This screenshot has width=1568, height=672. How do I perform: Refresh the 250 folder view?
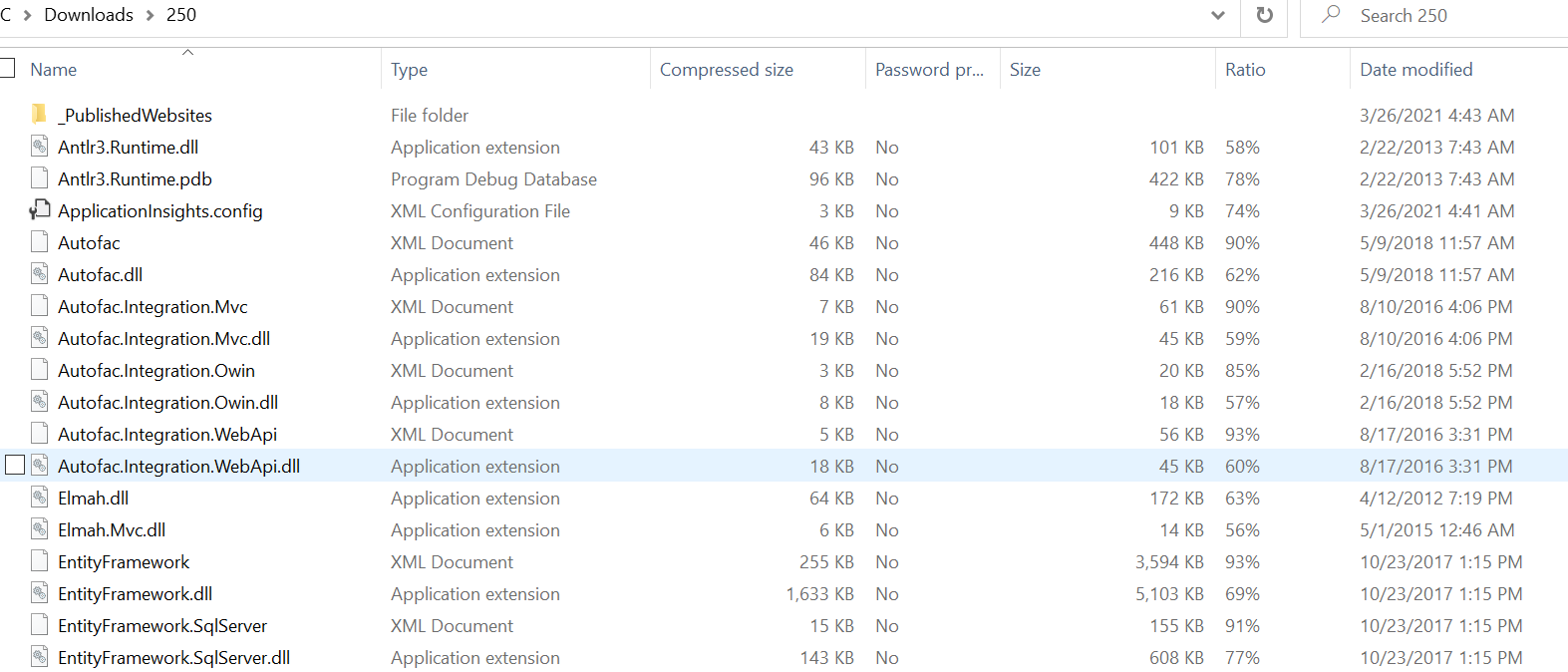click(x=1264, y=15)
